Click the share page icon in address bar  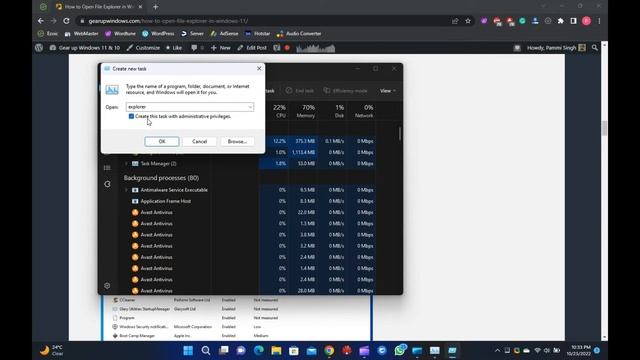[455, 21]
